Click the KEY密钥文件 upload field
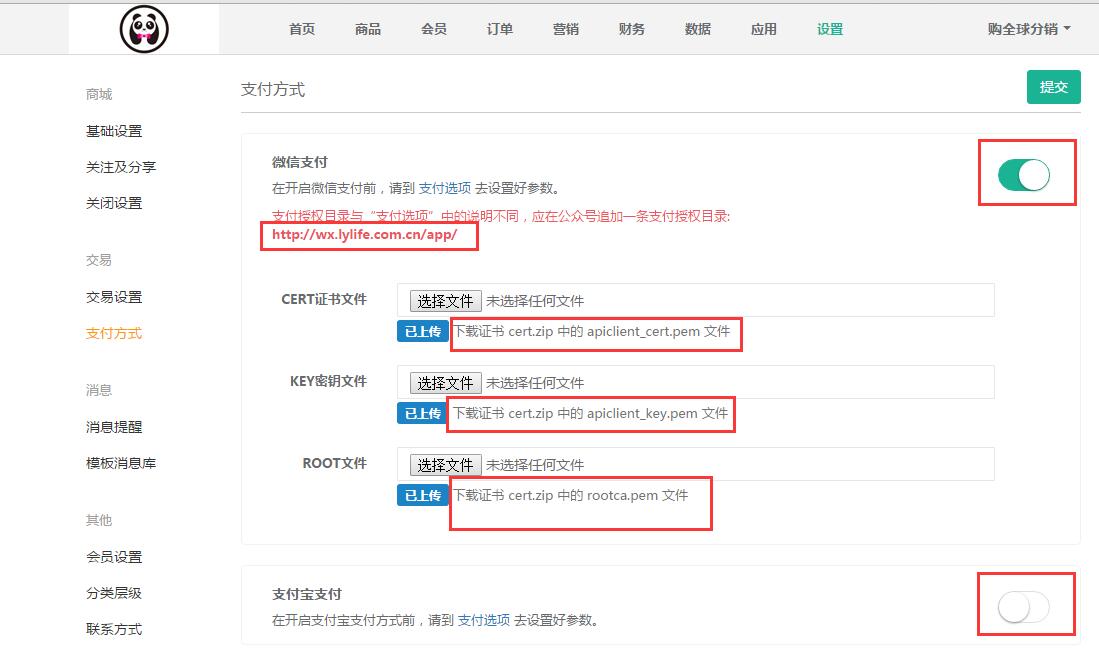This screenshot has height=653, width=1099. tap(695, 383)
